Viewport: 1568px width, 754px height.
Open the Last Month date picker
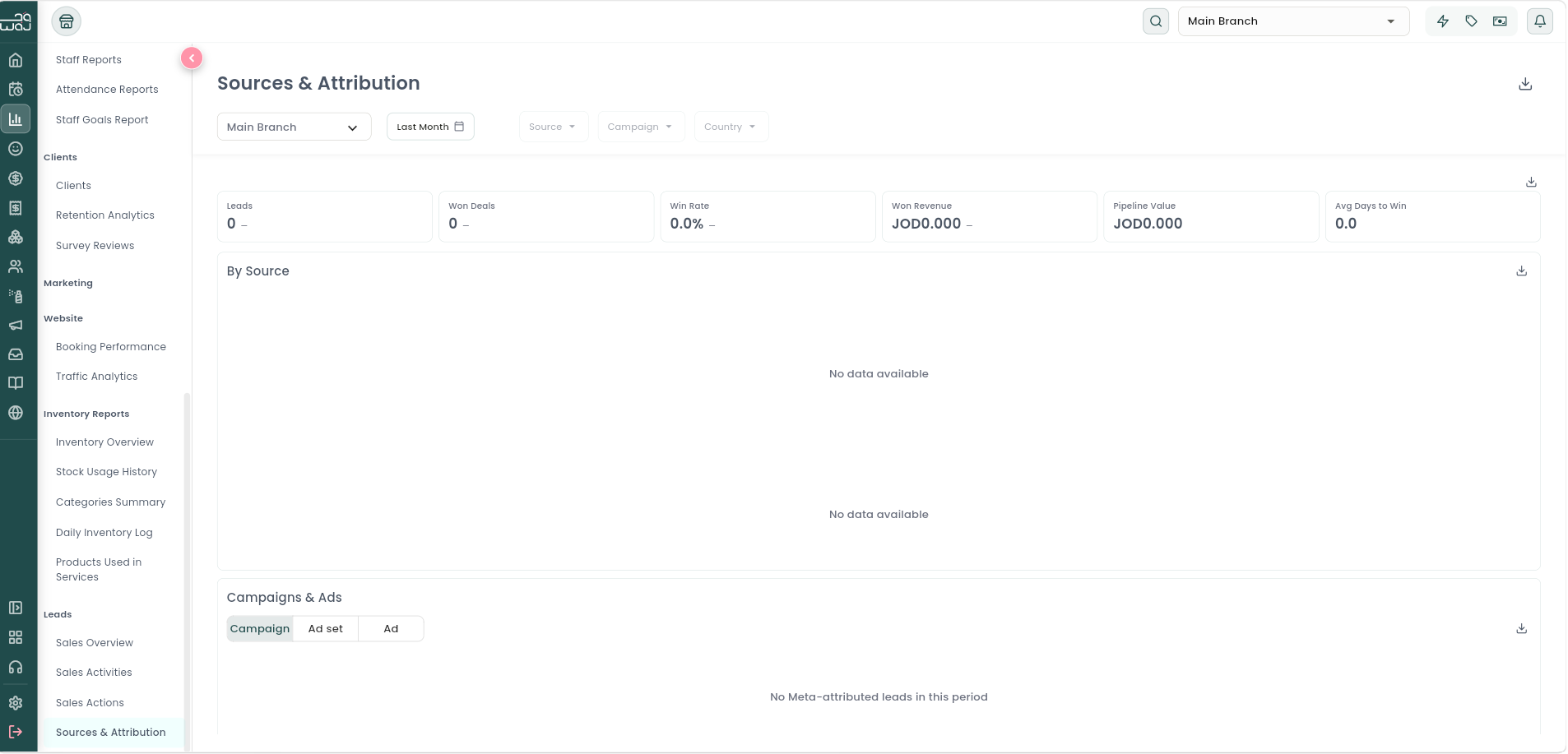tap(430, 127)
